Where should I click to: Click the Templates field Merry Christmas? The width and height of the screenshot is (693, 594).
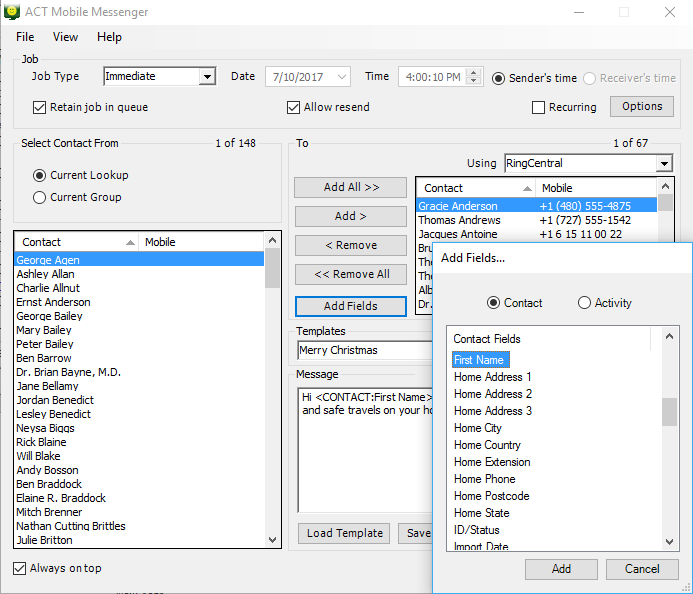click(365, 350)
